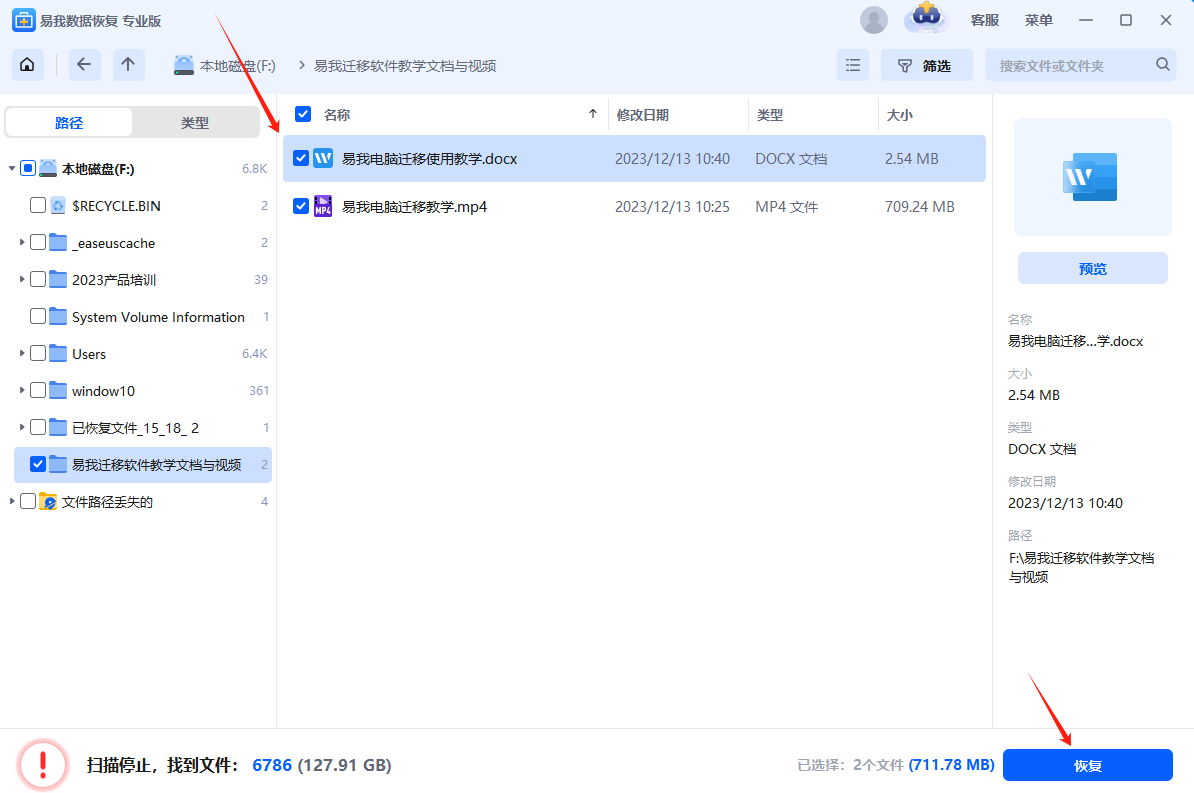Viewport: 1194px width, 793px height.
Task: Click the EaseUS data recovery app logo
Action: pyautogui.click(x=24, y=21)
